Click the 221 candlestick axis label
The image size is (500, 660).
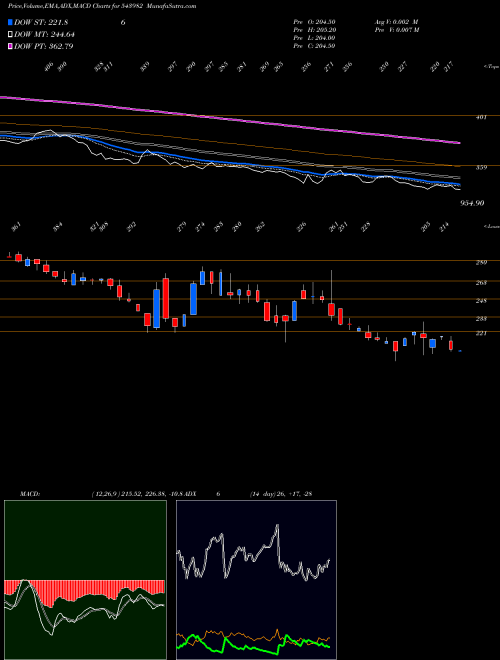click(481, 333)
